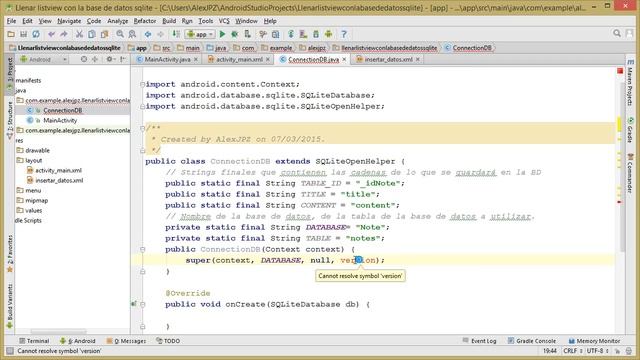This screenshot has height=360, width=640.
Task: Select insertar_datos.xml in project tree
Action: pyautogui.click(x=59, y=180)
